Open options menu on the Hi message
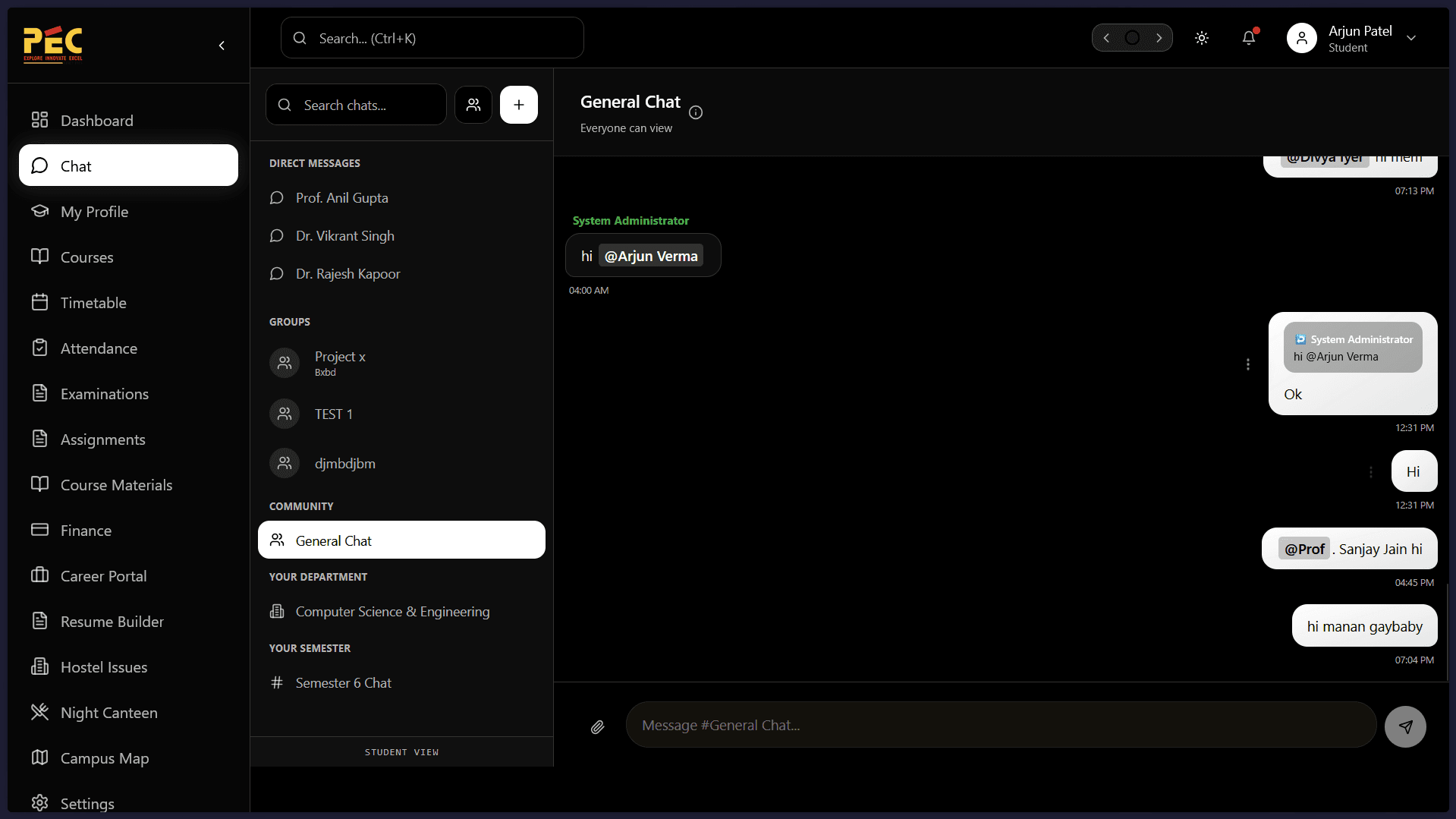 (x=1371, y=472)
